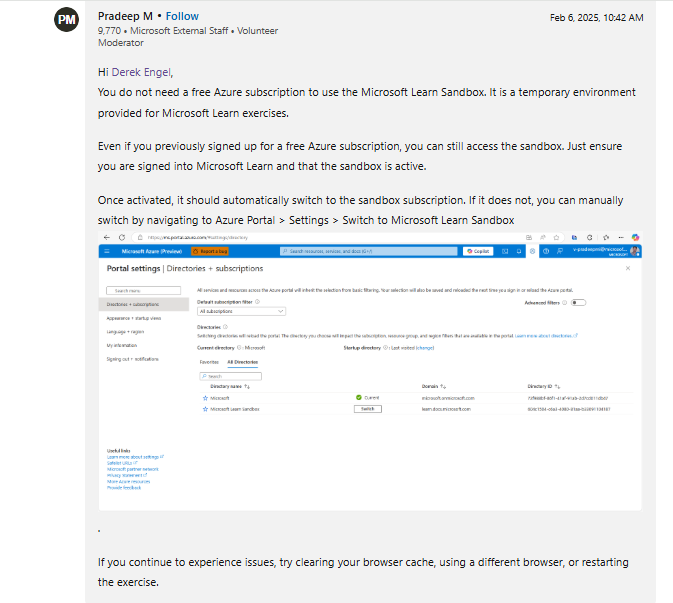
Task: Open Microsoft partner network link
Action: pyautogui.click(x=133, y=469)
